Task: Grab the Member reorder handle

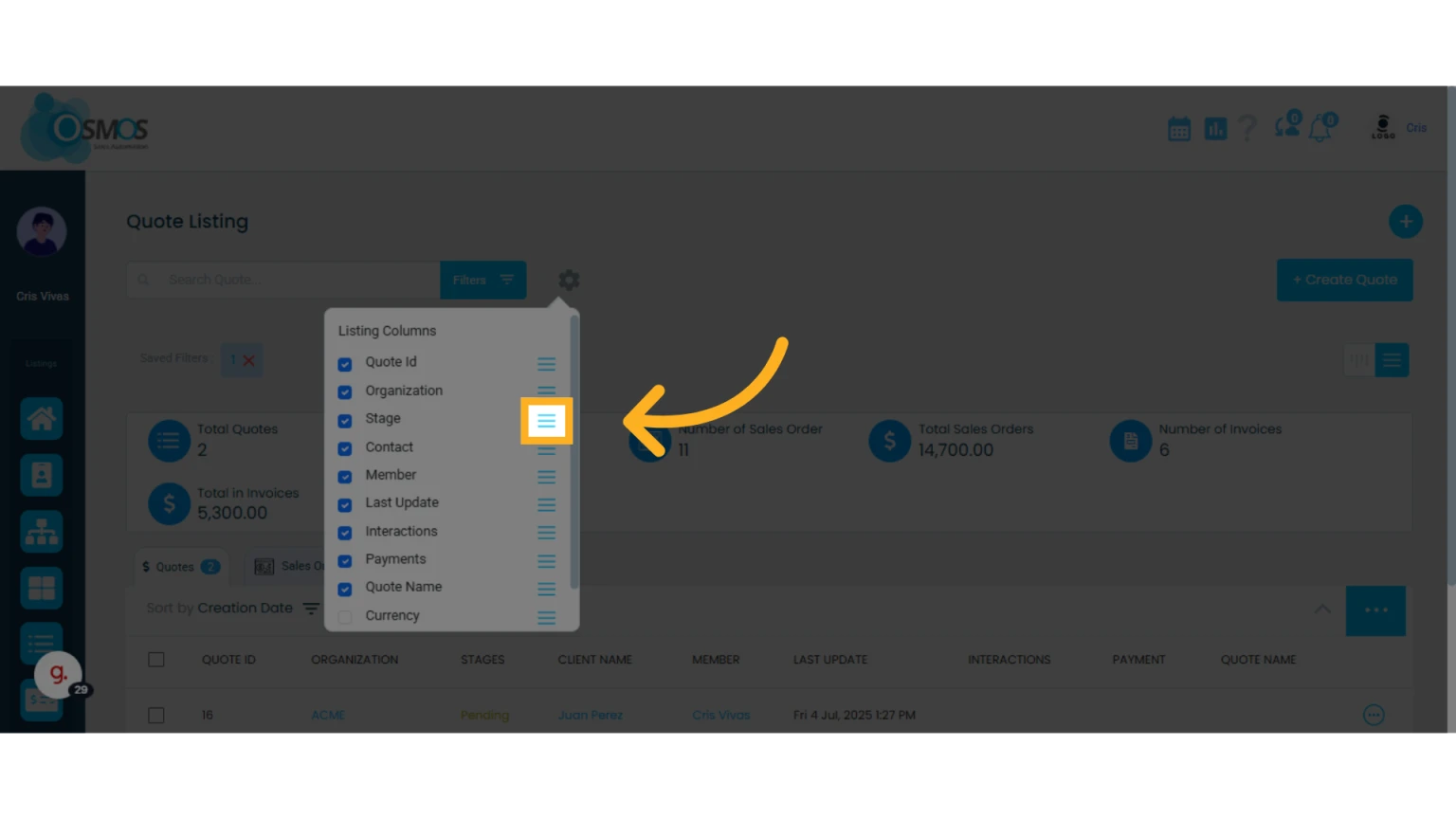Action: pos(547,477)
